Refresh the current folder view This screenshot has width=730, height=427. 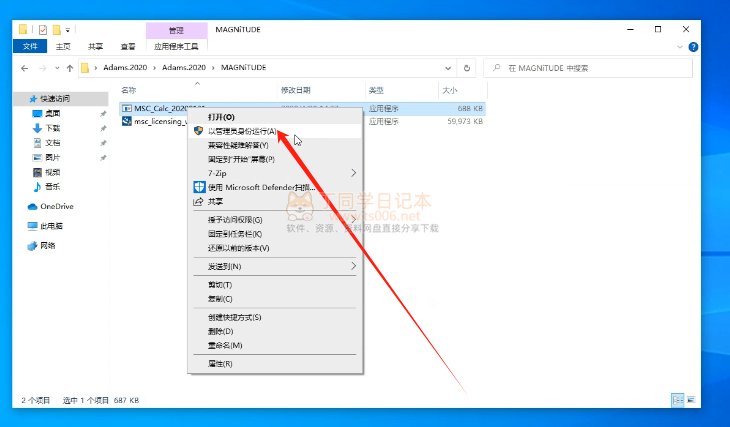466,68
